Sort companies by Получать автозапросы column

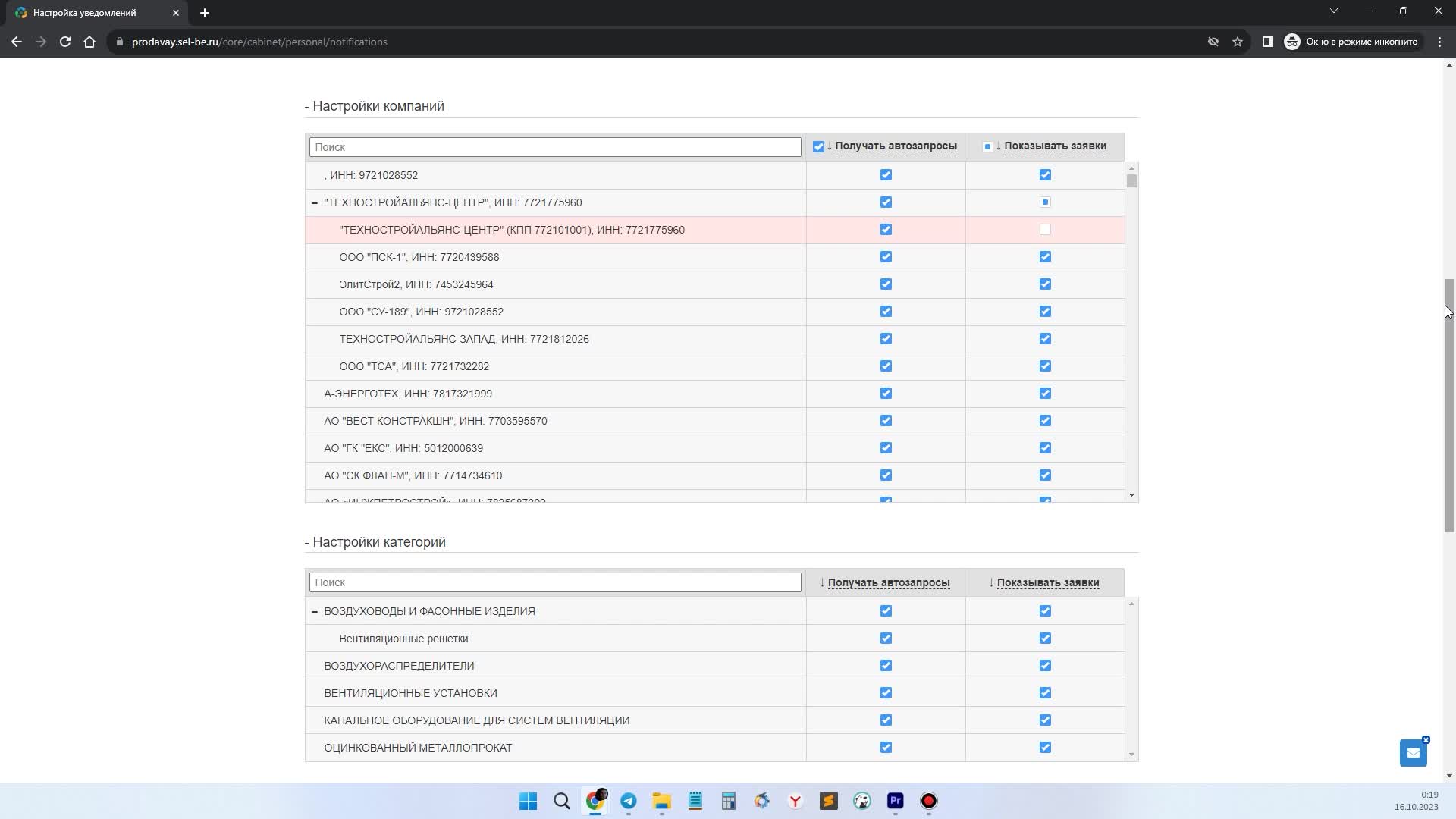click(x=896, y=146)
